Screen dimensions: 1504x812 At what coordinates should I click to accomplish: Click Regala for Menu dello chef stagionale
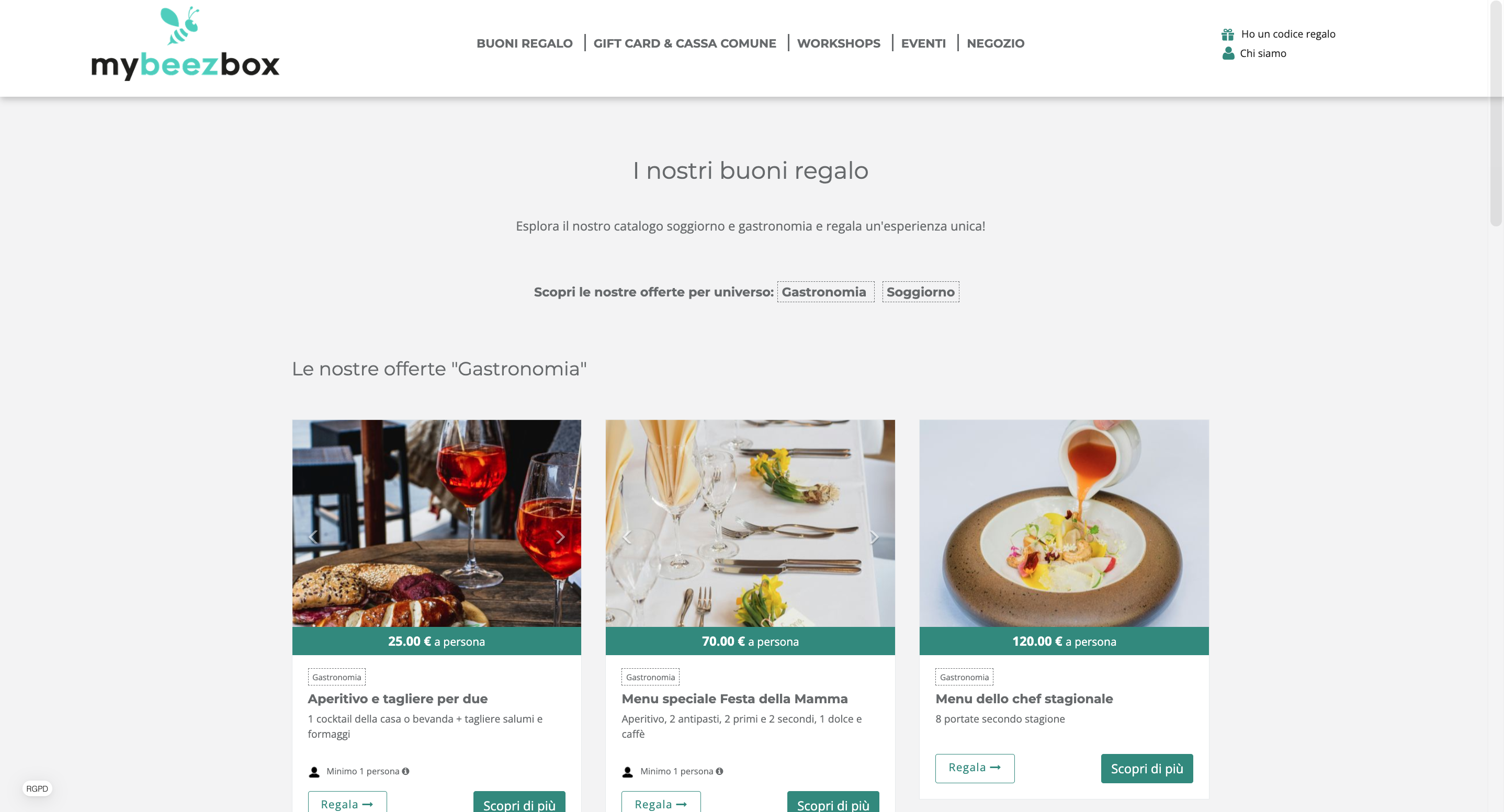click(975, 768)
